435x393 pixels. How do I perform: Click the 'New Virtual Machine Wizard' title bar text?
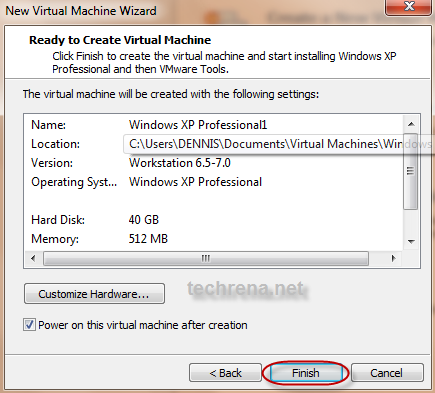pos(81,11)
